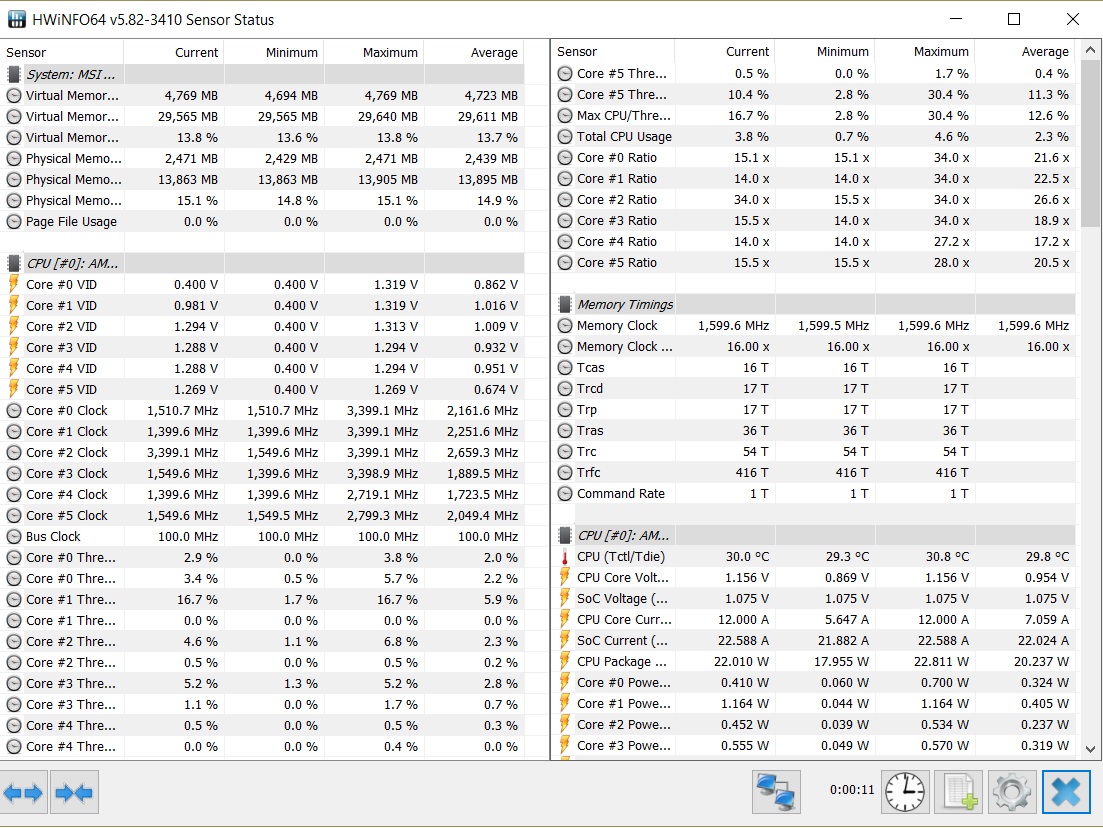Click the blue X close sensors button
This screenshot has width=1103, height=828.
coord(1066,792)
